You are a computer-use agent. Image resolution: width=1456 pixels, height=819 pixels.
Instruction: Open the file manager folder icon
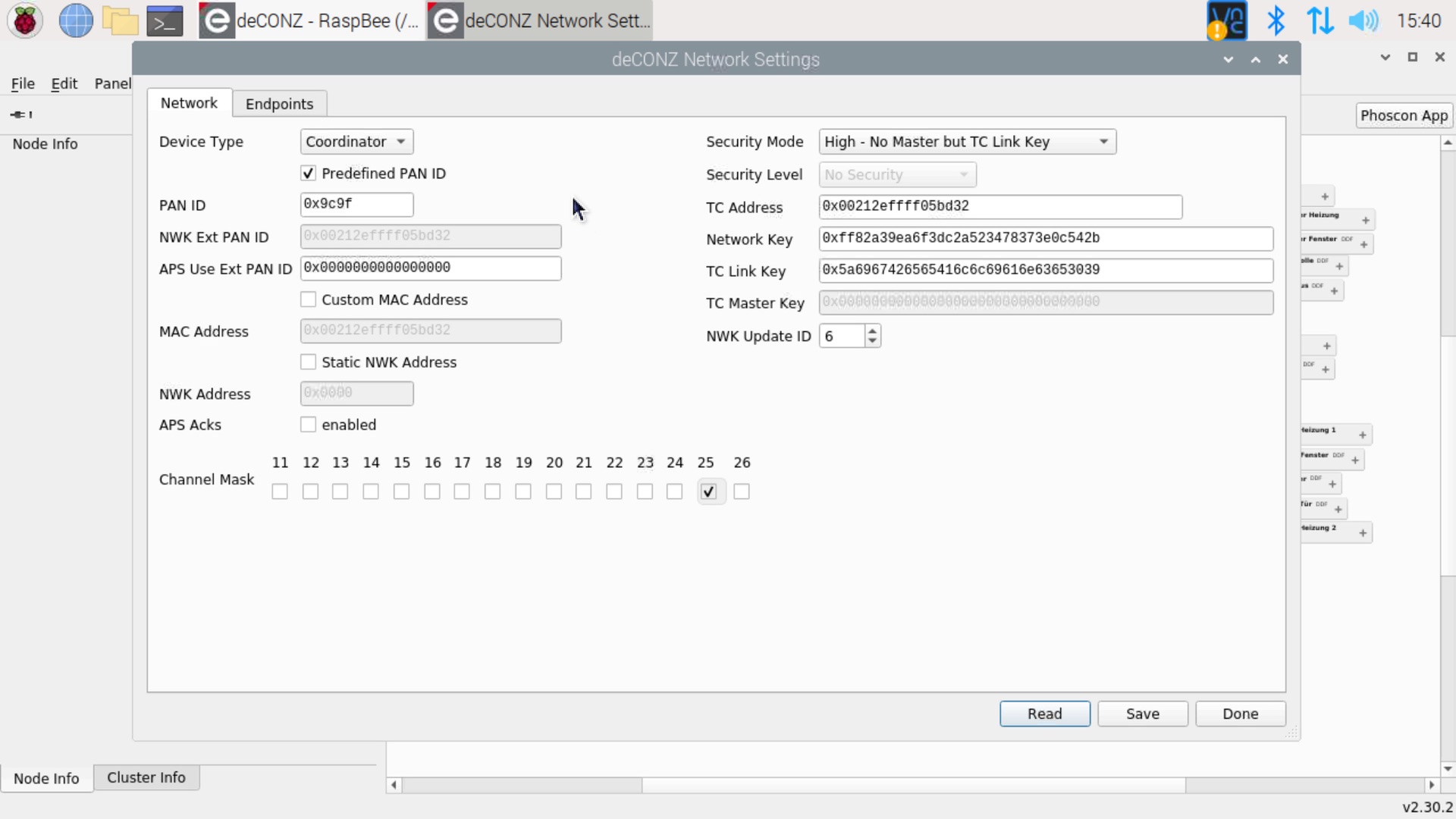coord(120,20)
